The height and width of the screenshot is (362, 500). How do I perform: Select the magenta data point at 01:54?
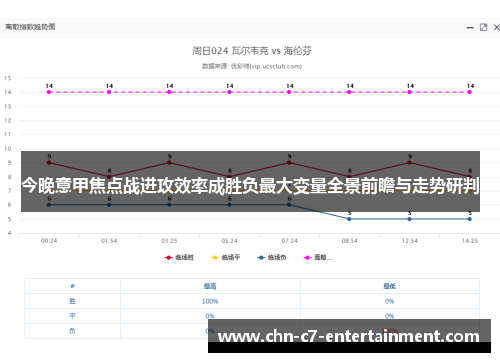pos(109,92)
